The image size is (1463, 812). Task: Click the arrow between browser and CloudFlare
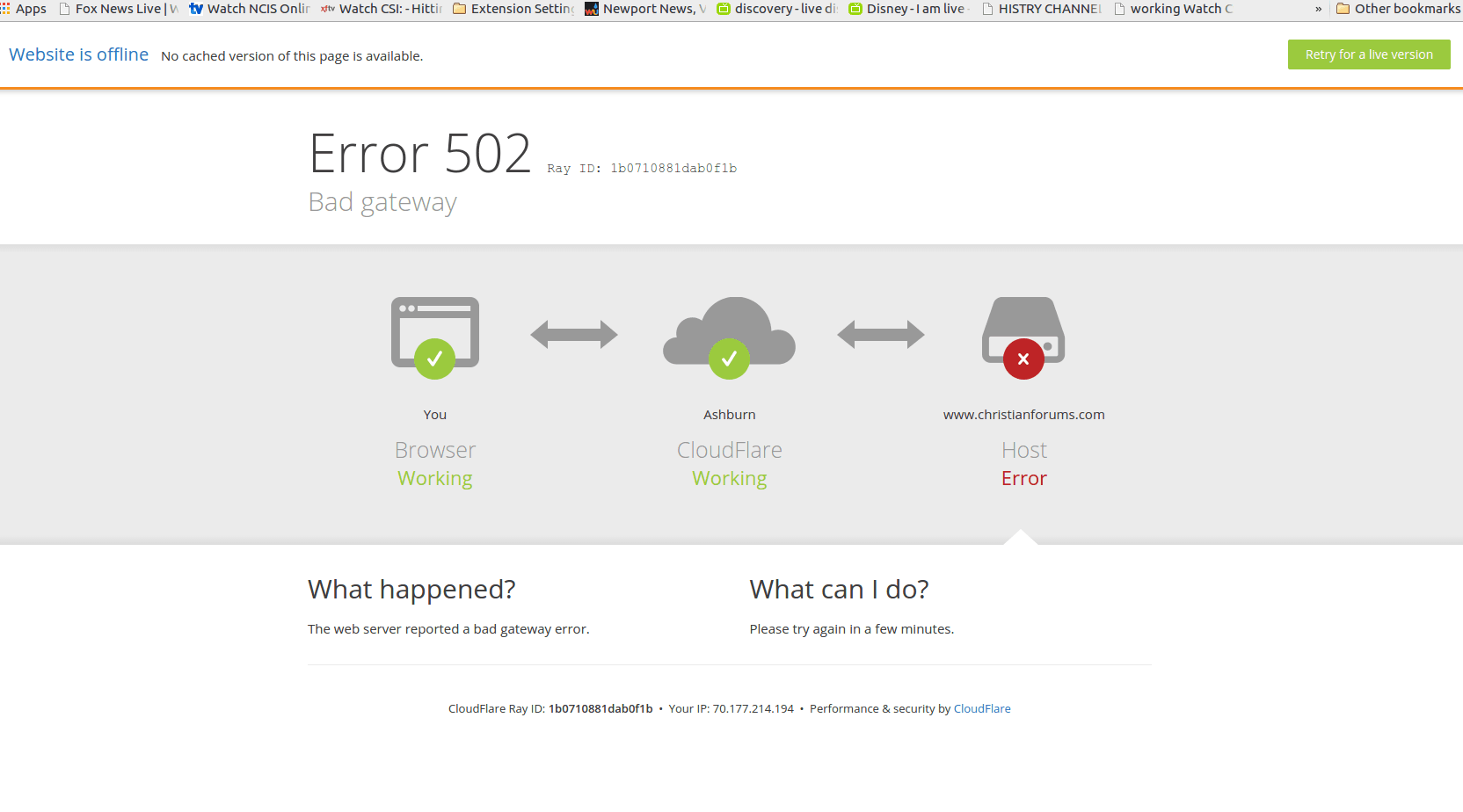pyautogui.click(x=574, y=334)
